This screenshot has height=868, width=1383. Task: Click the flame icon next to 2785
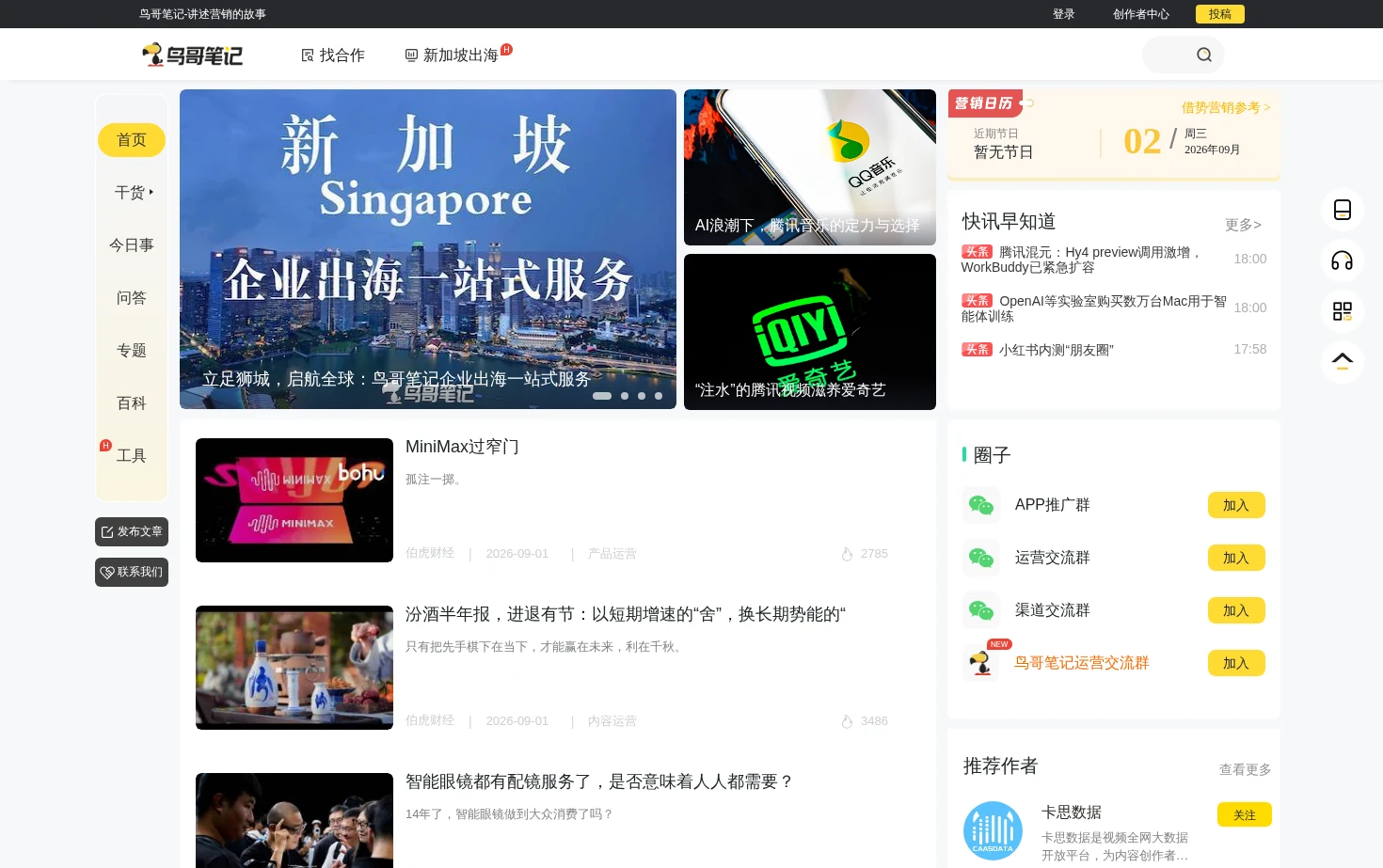(x=847, y=554)
